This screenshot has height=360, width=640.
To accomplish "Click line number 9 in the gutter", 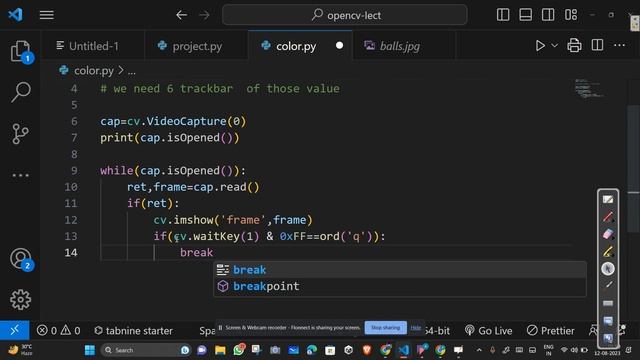I will click(74, 171).
